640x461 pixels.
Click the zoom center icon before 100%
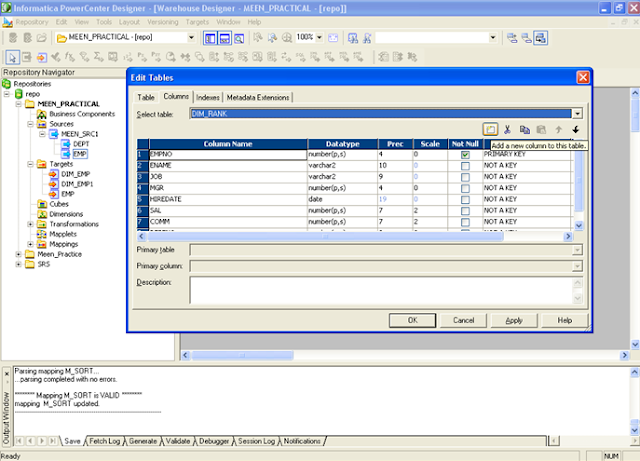pyautogui.click(x=287, y=38)
